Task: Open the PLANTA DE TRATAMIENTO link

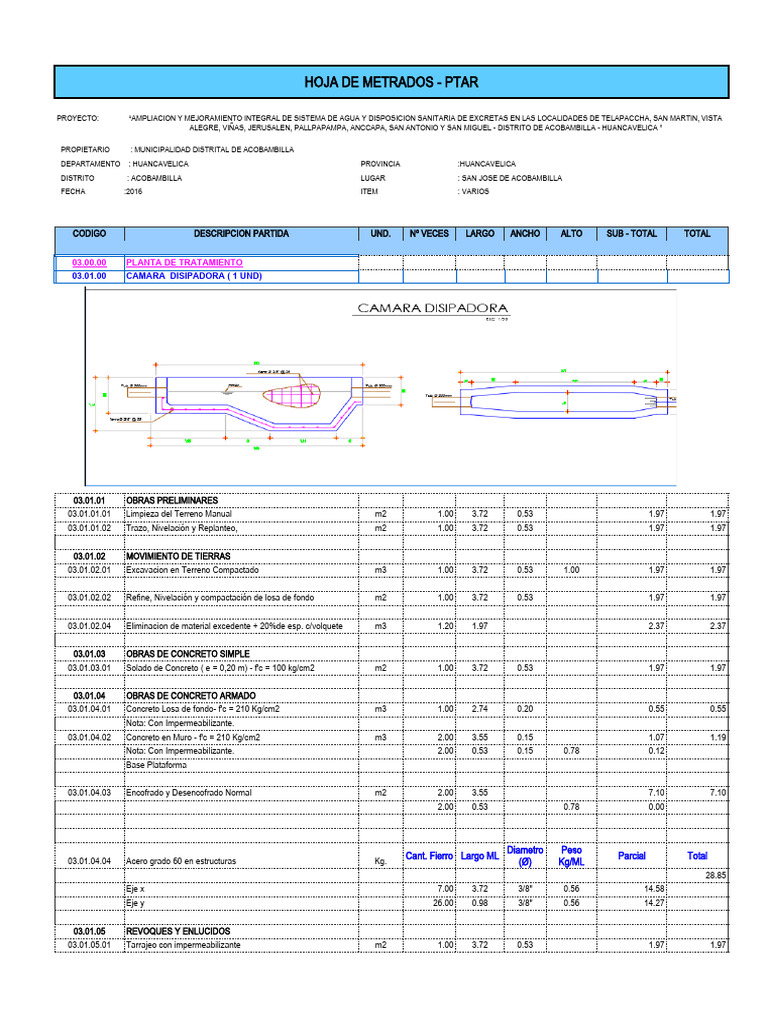Action: [184, 263]
